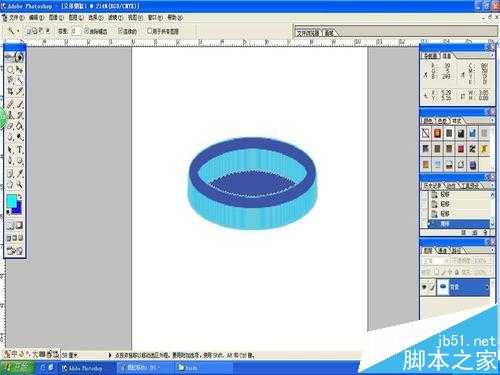Toggle the anti-aliased checkbox in options bar
This screenshot has width=500, height=375.
click(86, 31)
